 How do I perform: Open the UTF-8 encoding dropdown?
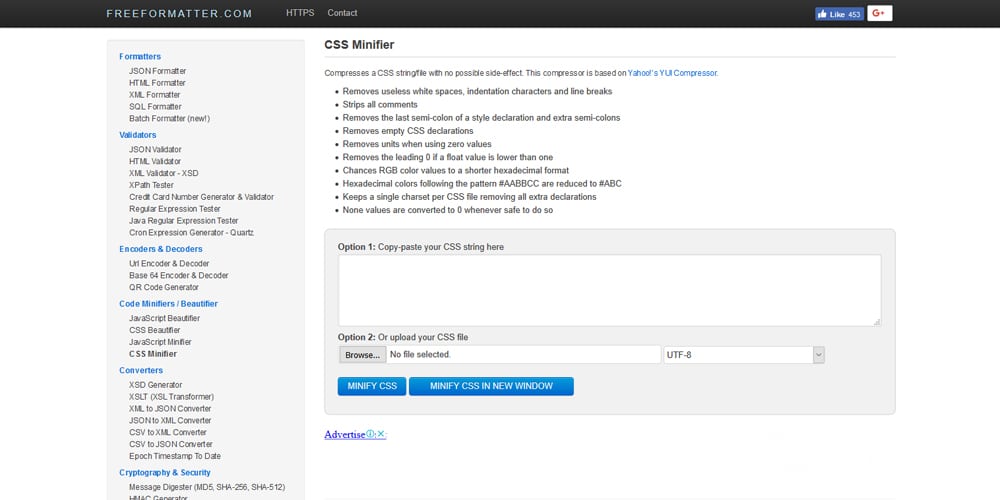point(744,355)
